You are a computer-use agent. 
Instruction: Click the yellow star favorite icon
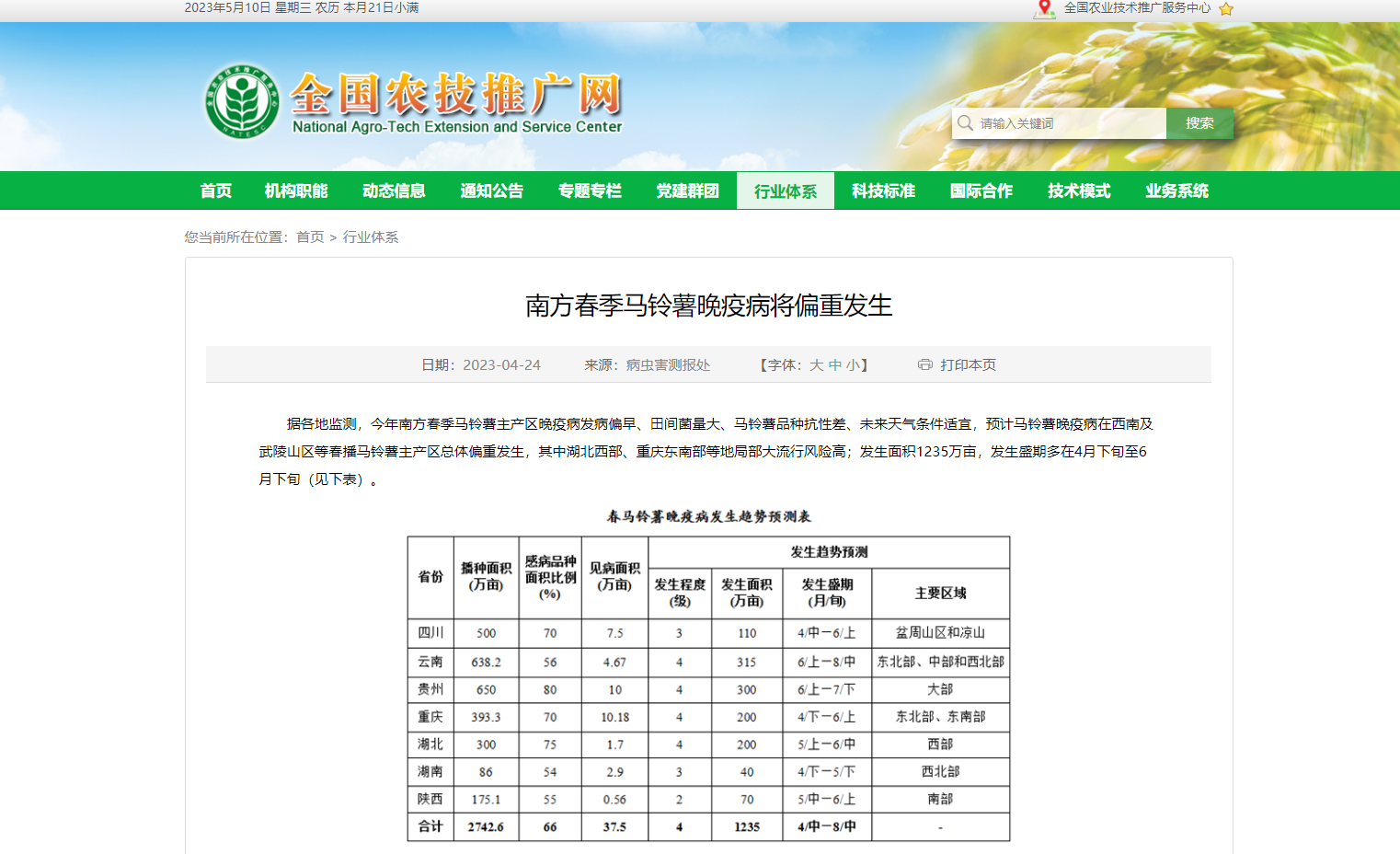[1225, 10]
